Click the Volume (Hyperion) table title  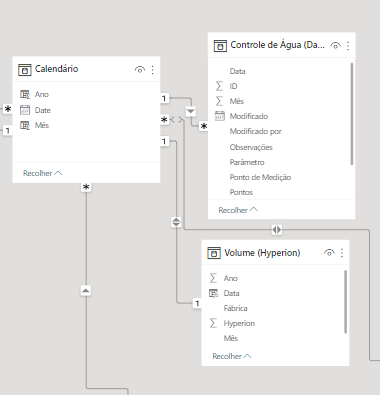262,253
